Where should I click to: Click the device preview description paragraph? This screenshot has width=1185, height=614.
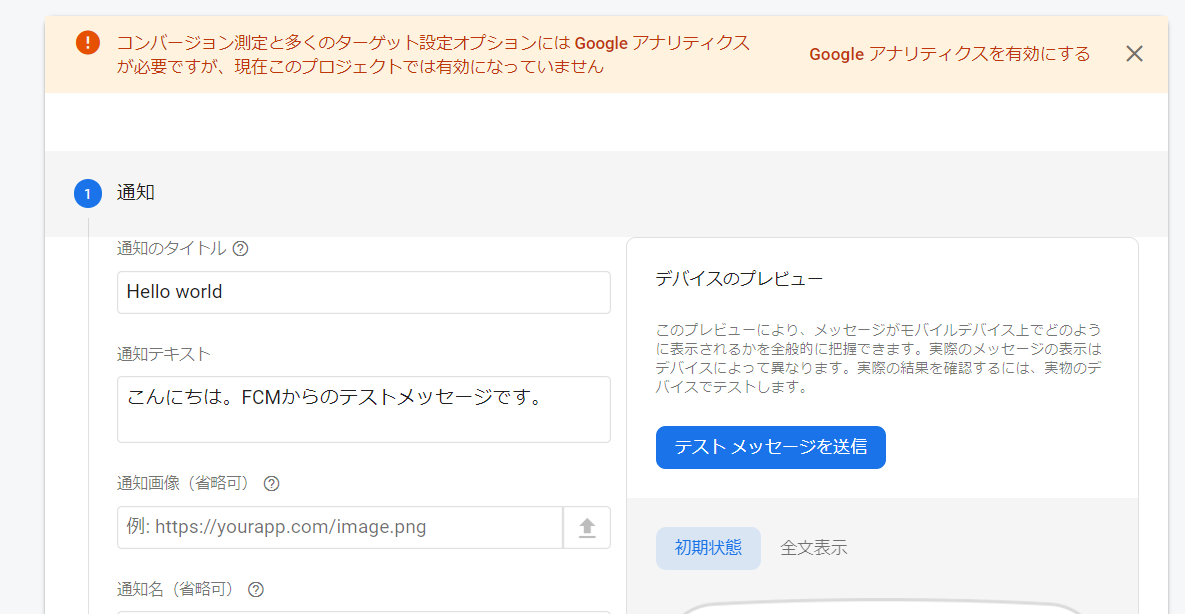(878, 358)
